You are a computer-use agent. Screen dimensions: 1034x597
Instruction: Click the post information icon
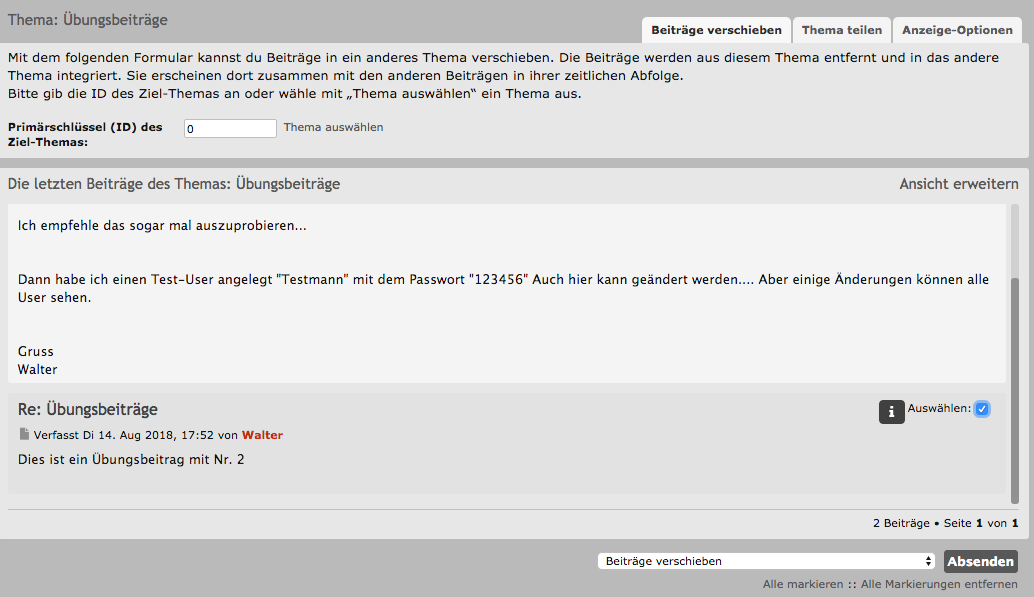[891, 411]
